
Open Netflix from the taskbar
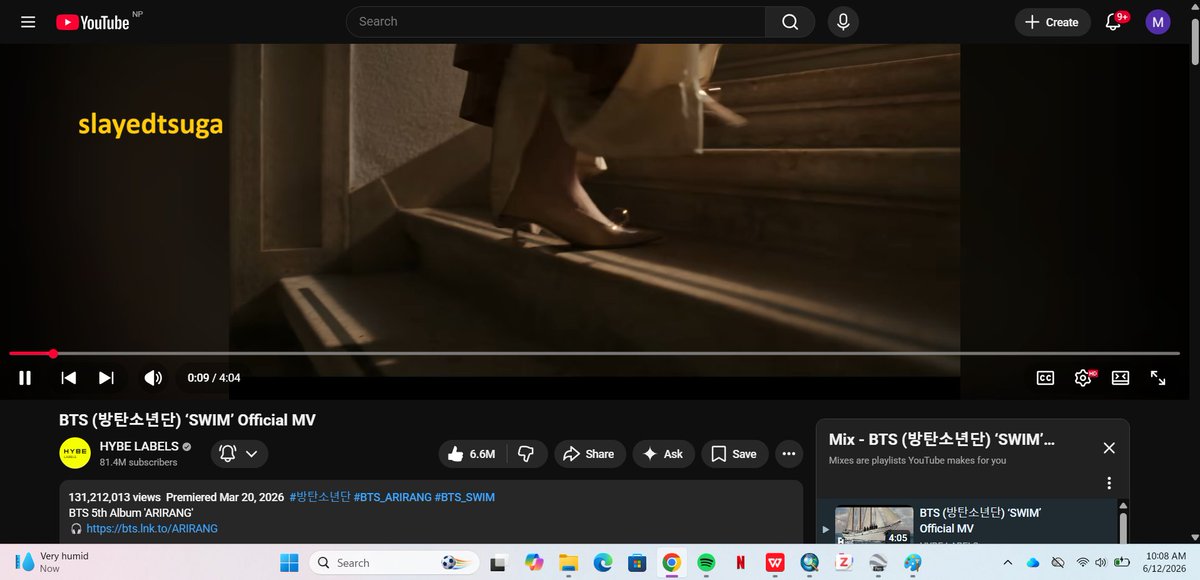coord(740,563)
